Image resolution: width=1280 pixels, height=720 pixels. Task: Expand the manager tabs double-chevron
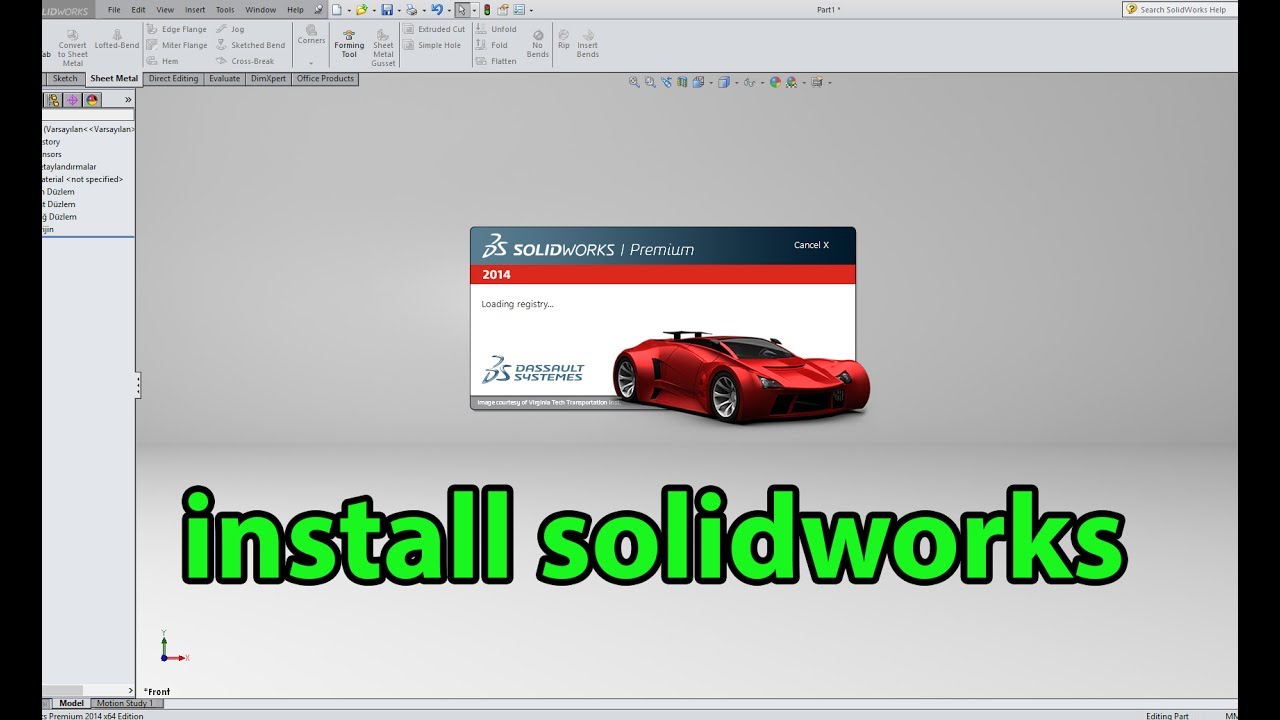pyautogui.click(x=128, y=100)
